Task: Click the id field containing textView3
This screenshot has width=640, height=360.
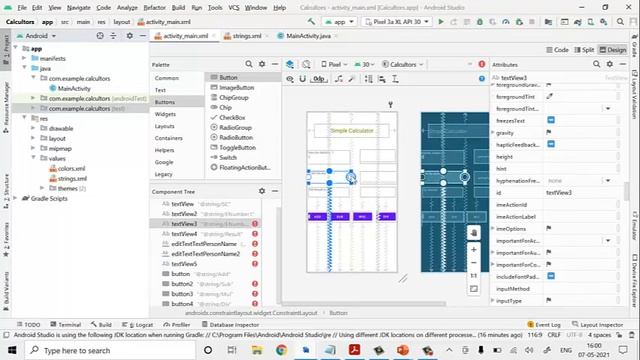Action: (x=580, y=193)
